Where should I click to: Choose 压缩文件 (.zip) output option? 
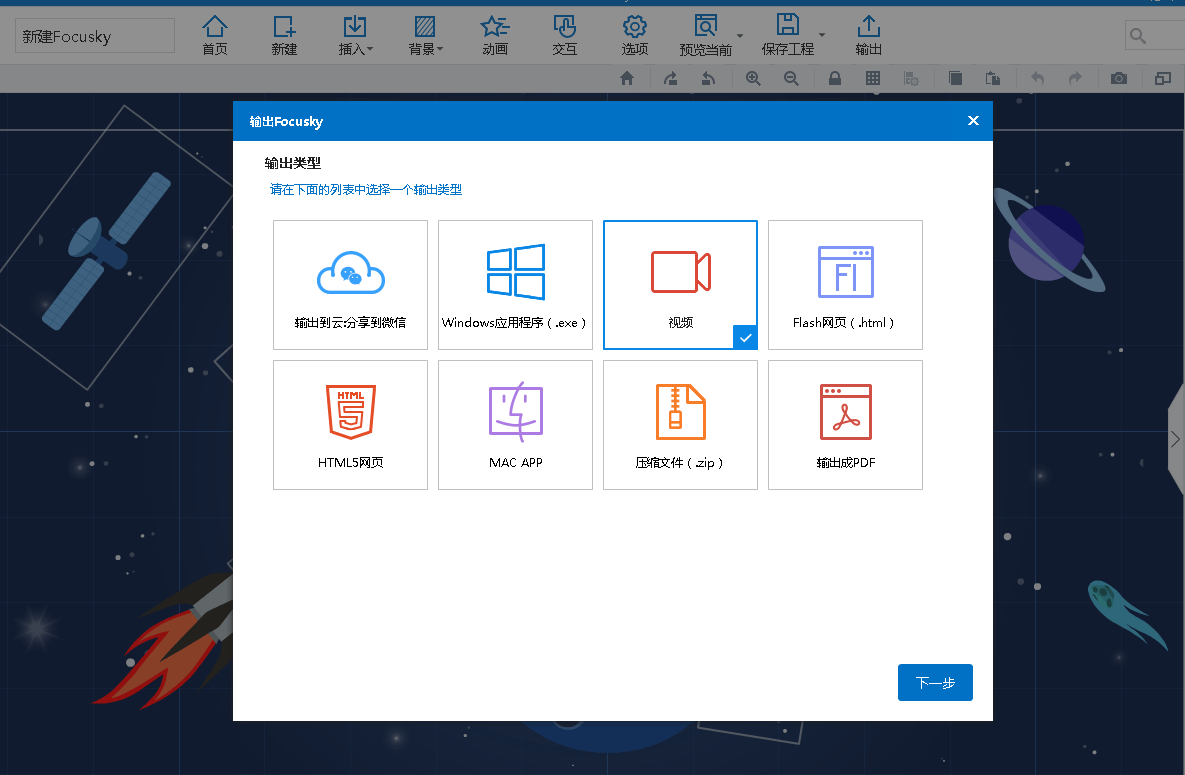tap(680, 425)
